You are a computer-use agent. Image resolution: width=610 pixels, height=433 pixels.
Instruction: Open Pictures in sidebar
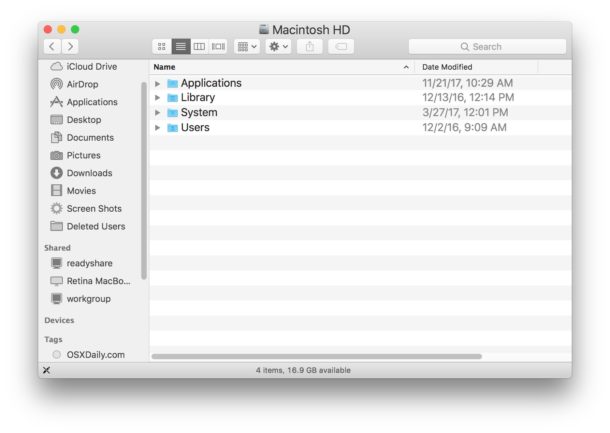pos(75,155)
